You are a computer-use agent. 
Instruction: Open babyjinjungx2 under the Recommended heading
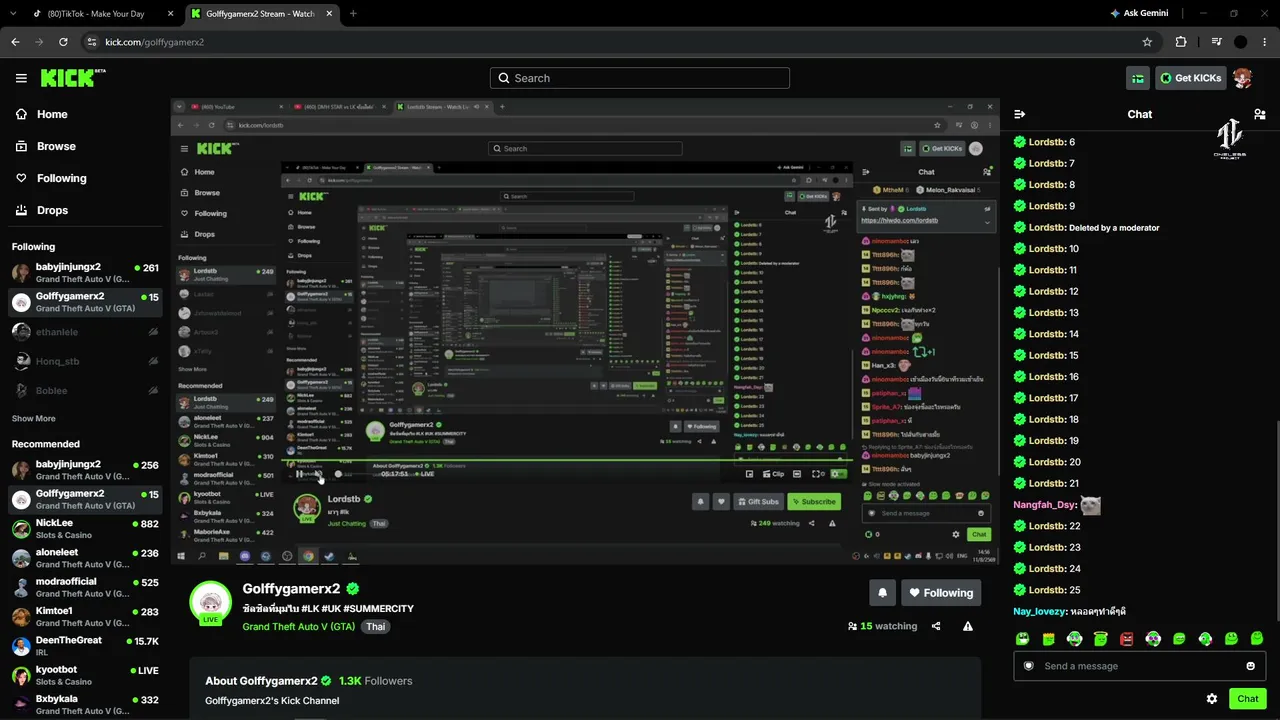(85, 470)
